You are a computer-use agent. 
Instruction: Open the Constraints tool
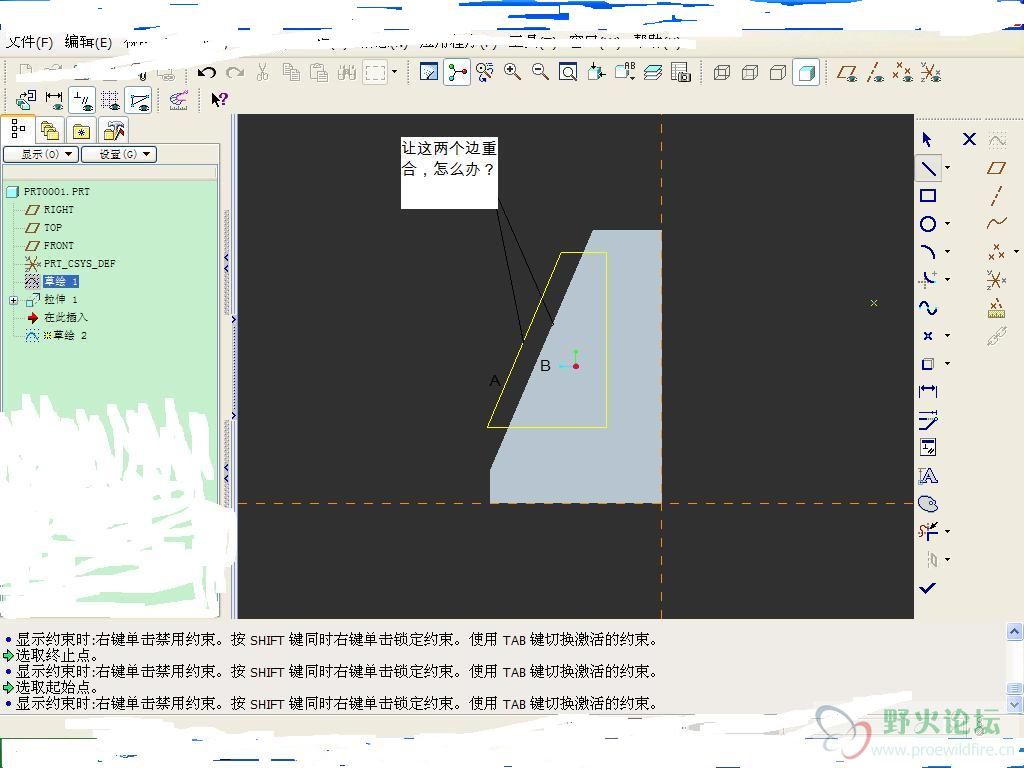tap(928, 447)
